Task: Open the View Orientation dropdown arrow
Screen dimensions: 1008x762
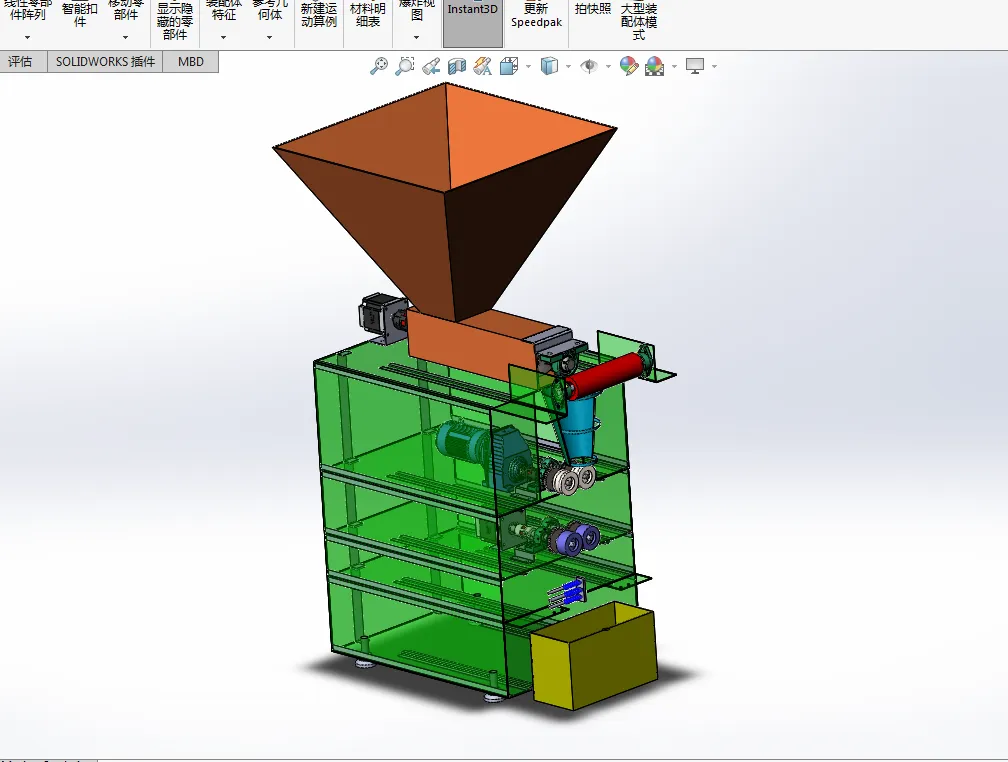Action: point(528,66)
